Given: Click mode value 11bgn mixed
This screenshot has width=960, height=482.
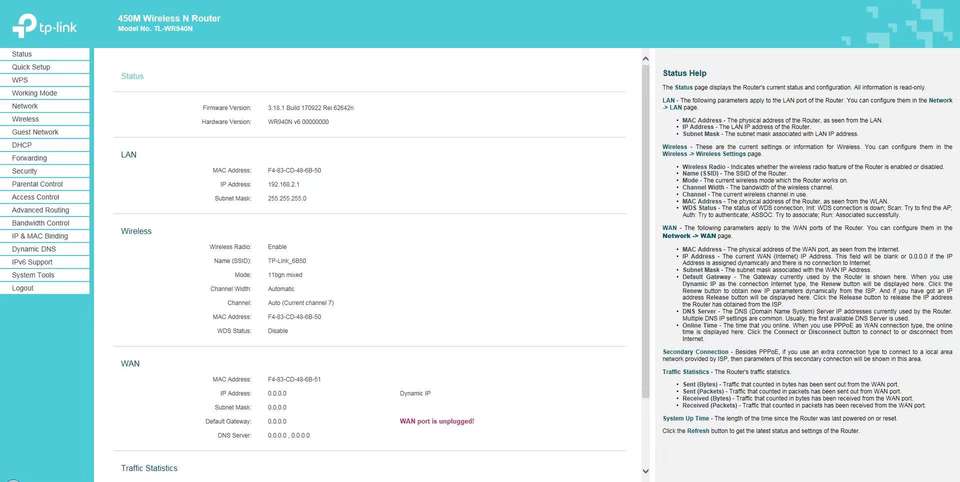Looking at the screenshot, I should click(x=285, y=275).
